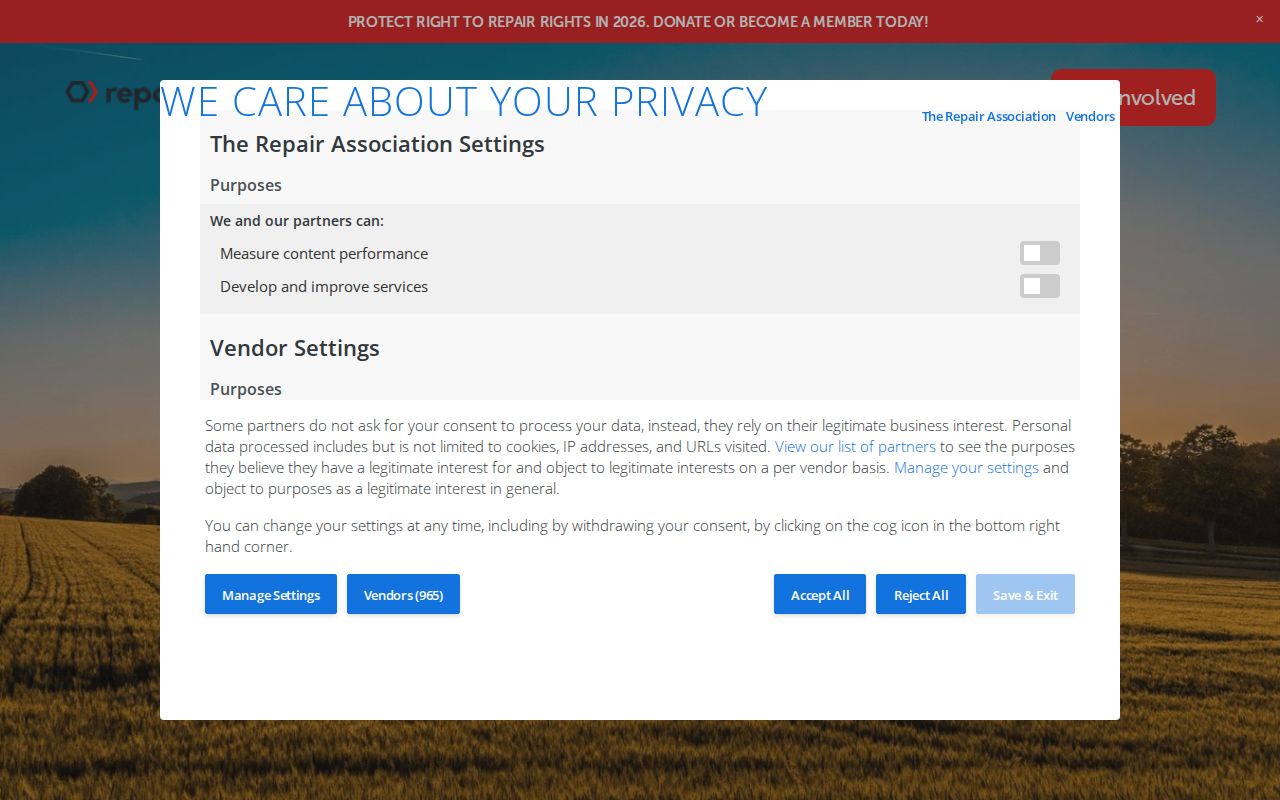Accept all privacy purposes

[x=819, y=594]
